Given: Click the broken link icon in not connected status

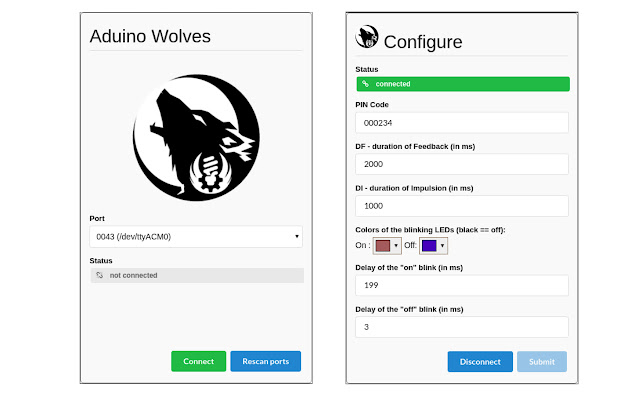Looking at the screenshot, I should pyautogui.click(x=99, y=276).
